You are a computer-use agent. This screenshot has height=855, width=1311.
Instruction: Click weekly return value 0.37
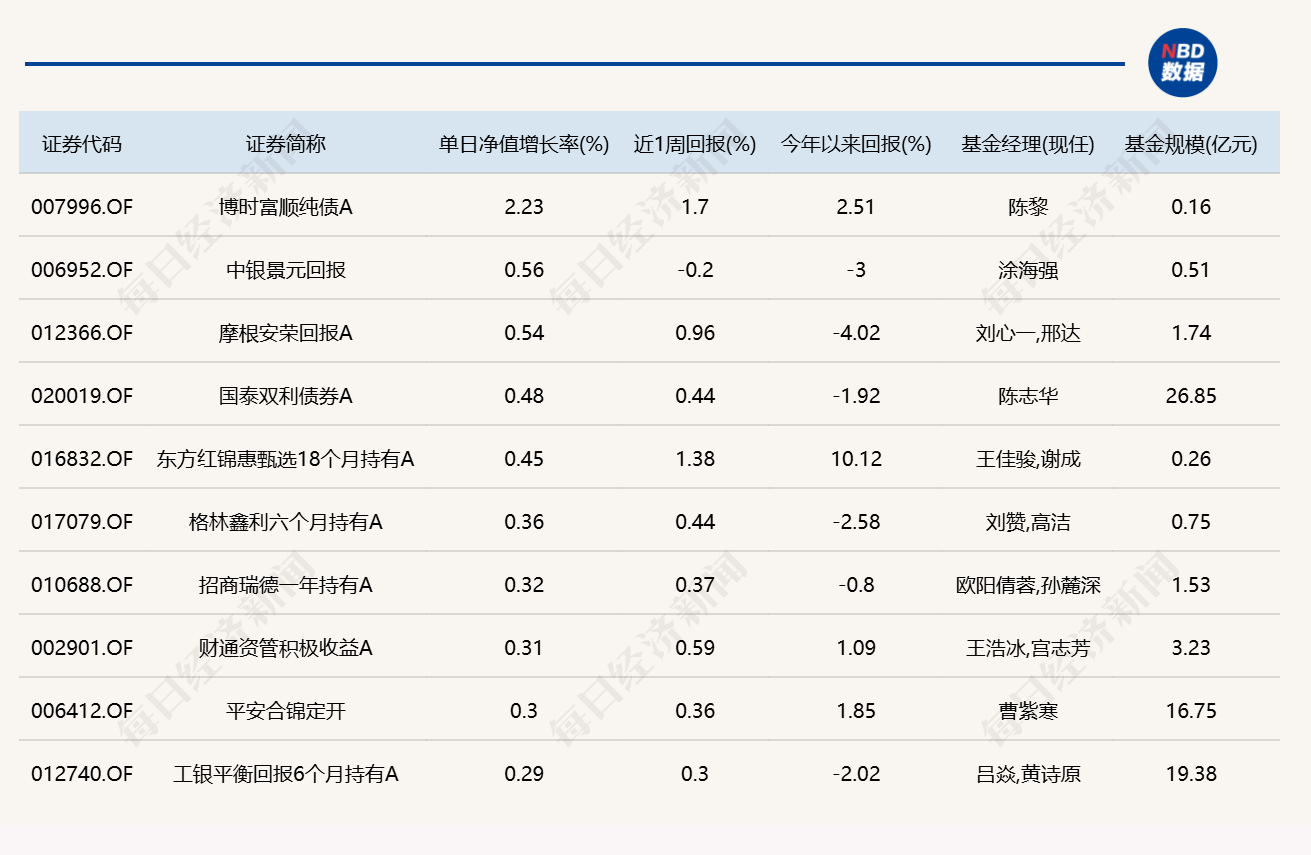695,585
